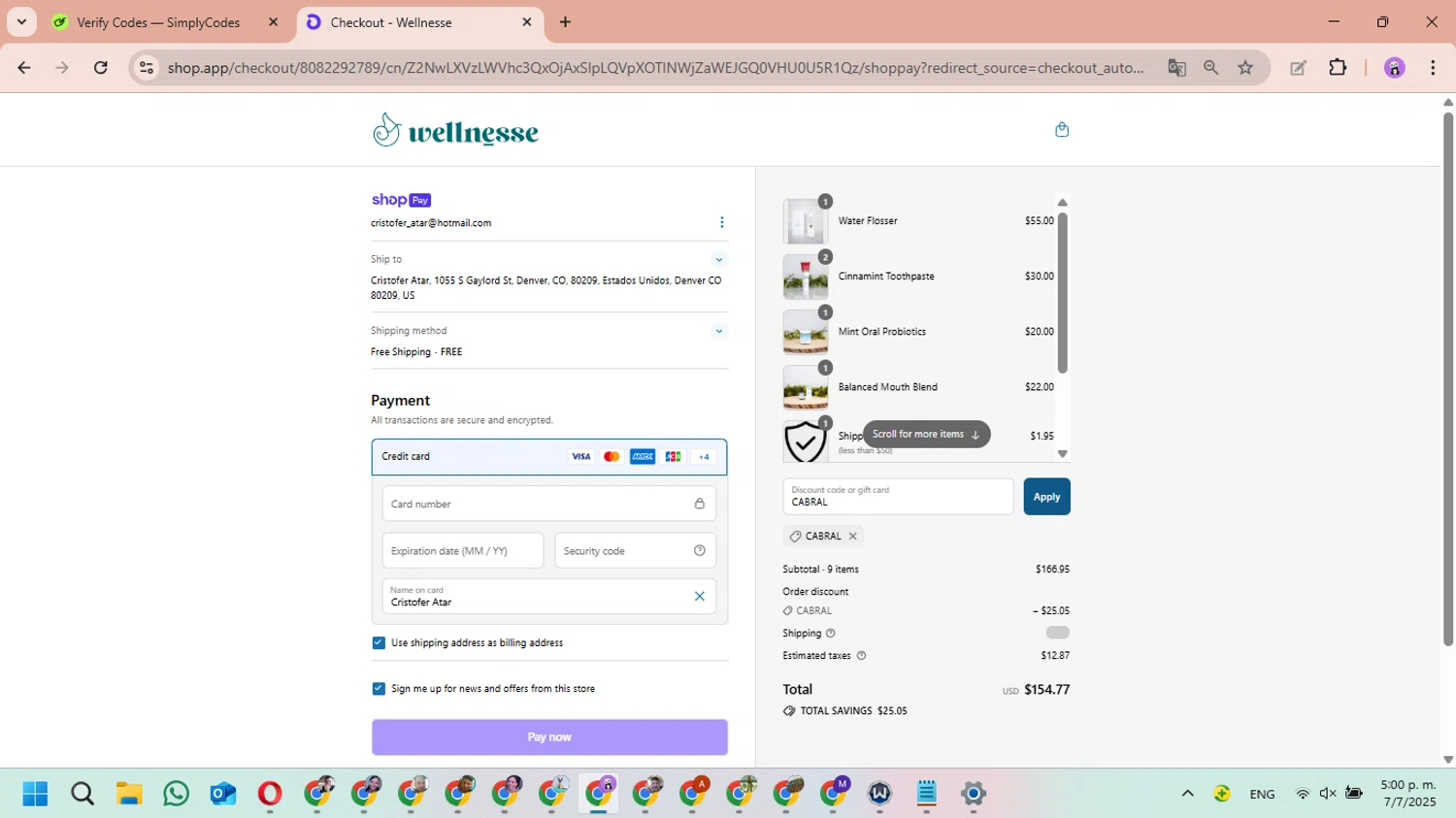
Task: Open WhatsApp from the taskbar
Action: coord(177,794)
